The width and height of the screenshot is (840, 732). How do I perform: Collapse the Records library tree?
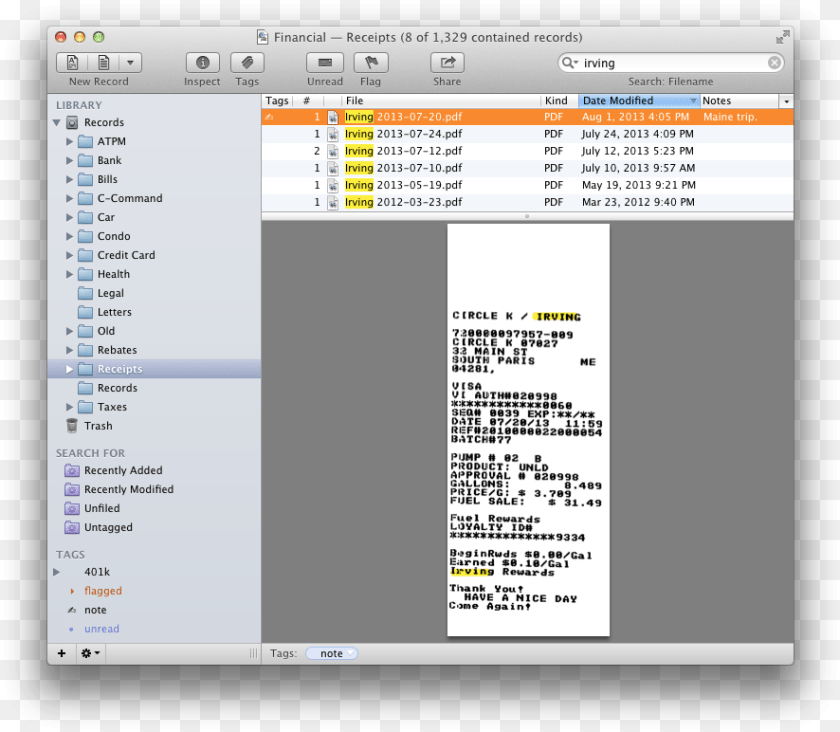(57, 123)
